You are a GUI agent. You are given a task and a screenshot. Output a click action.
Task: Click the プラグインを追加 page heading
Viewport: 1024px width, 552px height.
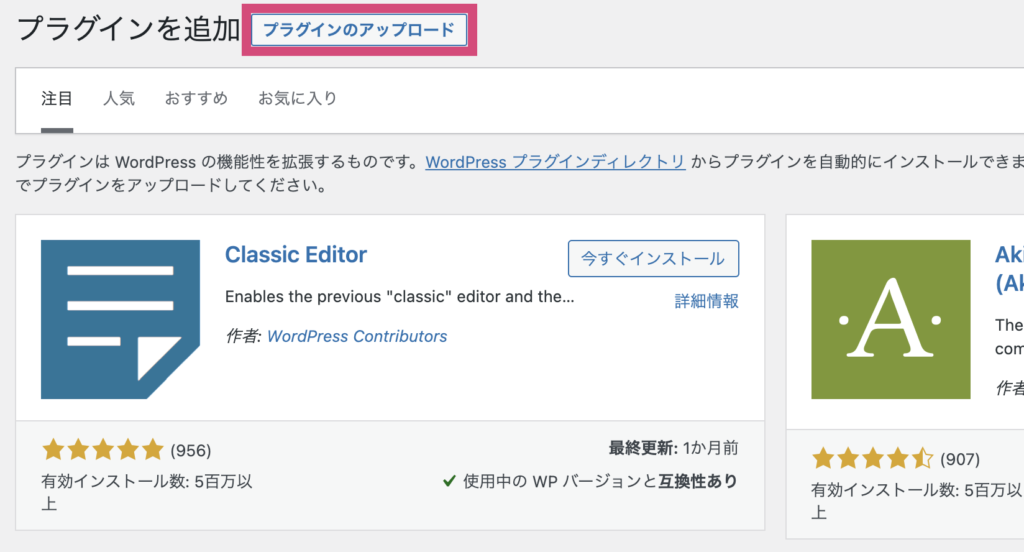point(128,29)
